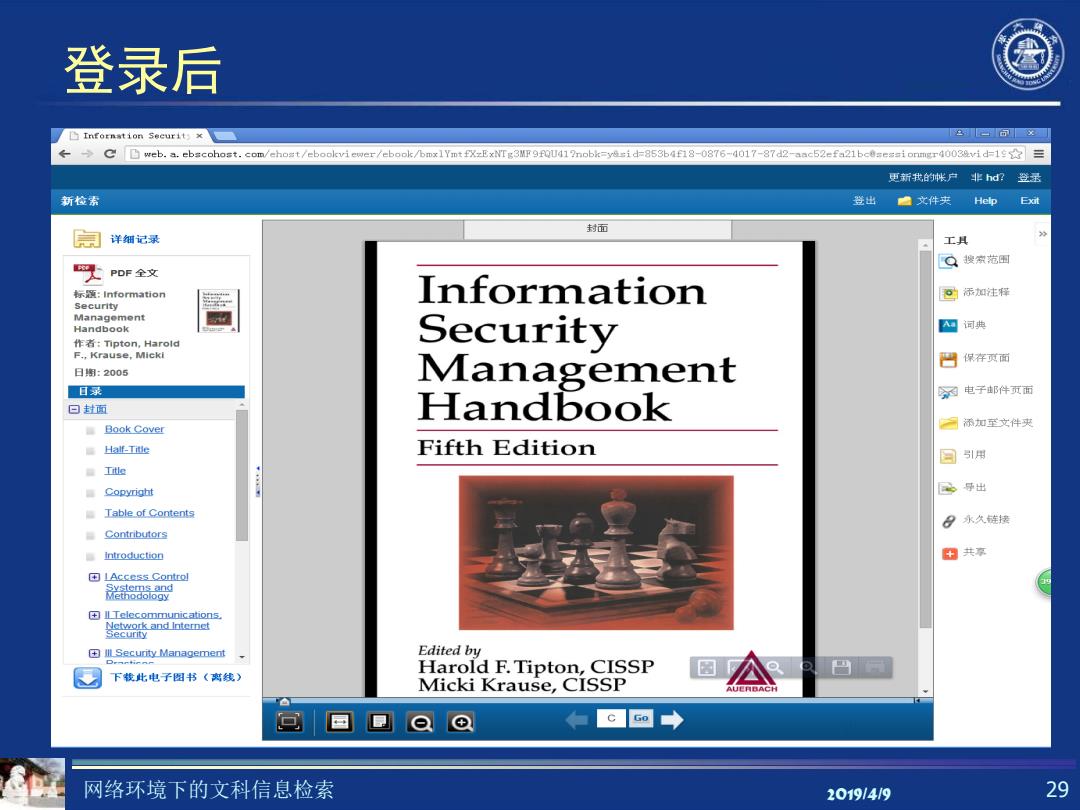Zoom in with the plus magnifier
Image resolution: width=1080 pixels, height=810 pixels.
[461, 722]
